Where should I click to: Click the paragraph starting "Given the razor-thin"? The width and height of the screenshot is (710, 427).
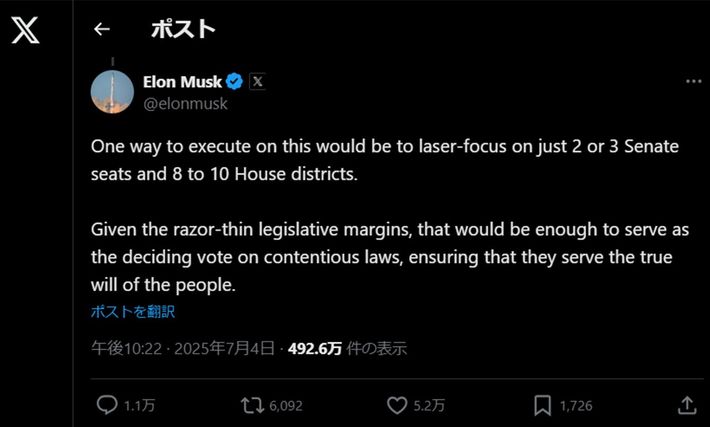tap(390, 257)
